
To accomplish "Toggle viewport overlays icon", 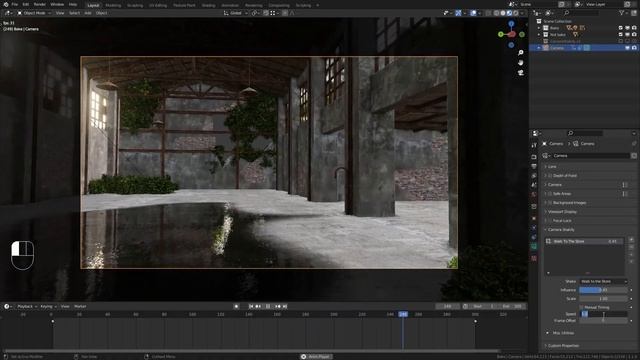I will tap(473, 13).
